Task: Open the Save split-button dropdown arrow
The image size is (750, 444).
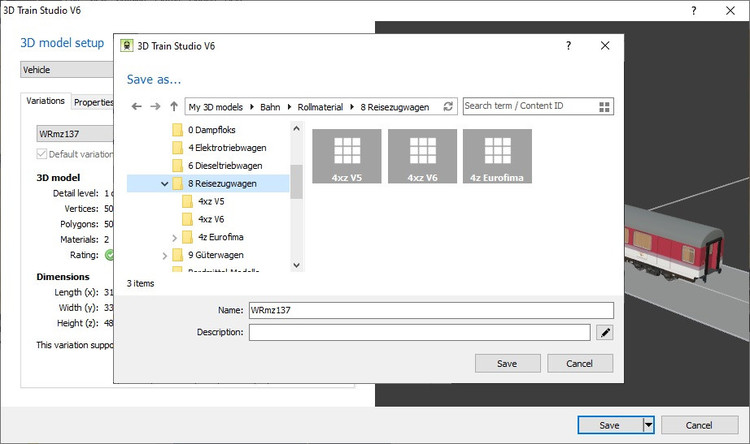Action: tap(647, 425)
